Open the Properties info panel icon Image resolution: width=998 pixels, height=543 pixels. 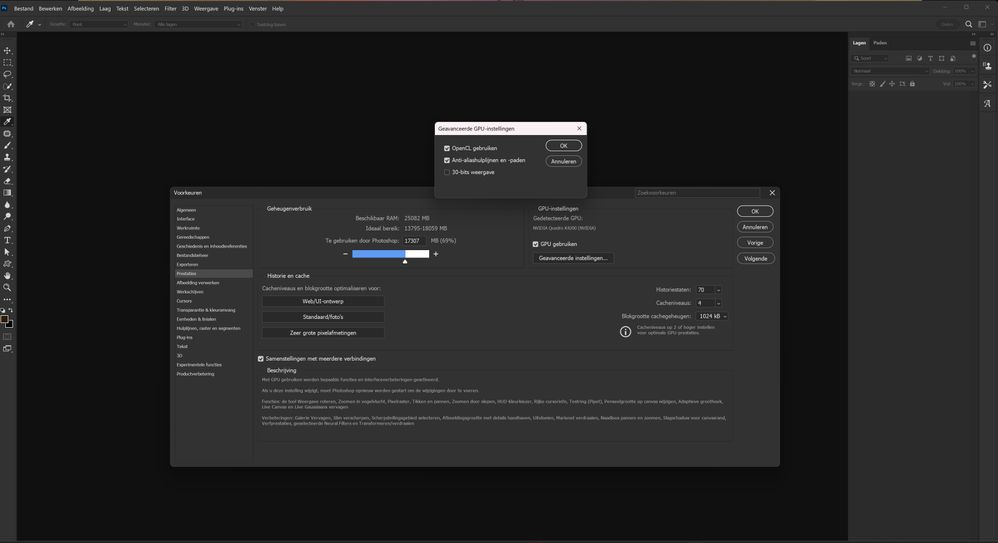click(987, 48)
